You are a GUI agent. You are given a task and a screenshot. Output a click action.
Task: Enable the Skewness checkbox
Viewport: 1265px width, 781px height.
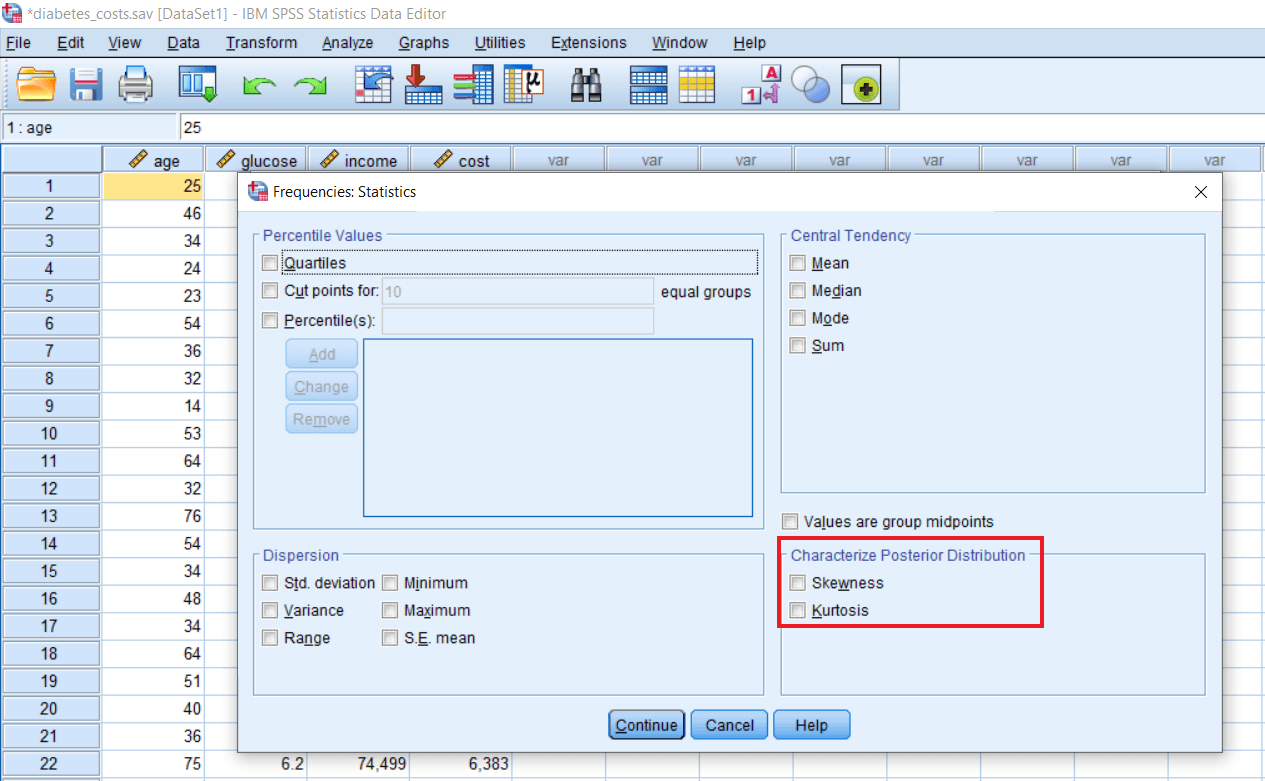click(797, 583)
